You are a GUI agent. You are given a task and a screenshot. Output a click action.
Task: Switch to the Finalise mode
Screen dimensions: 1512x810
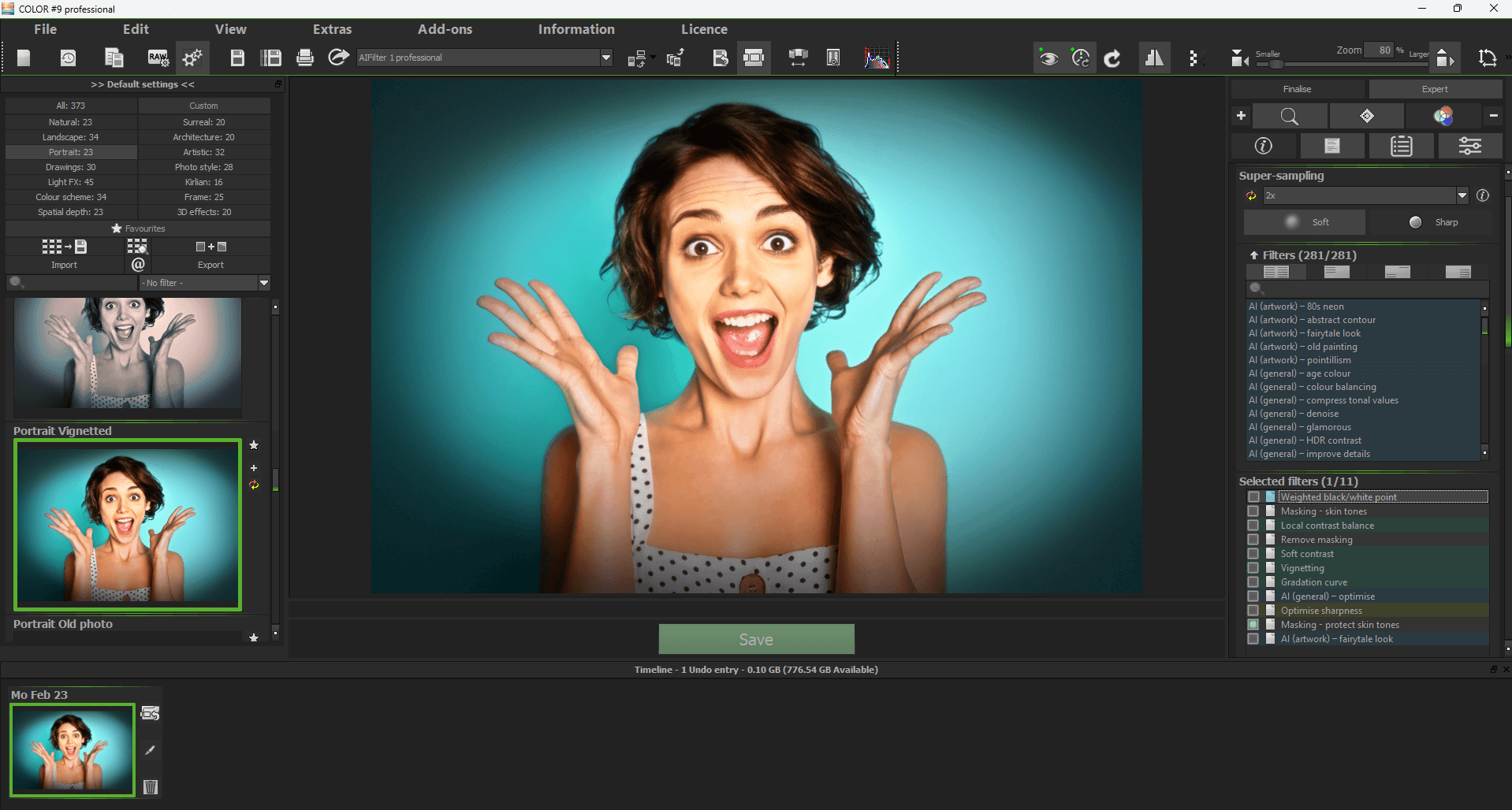[x=1298, y=89]
